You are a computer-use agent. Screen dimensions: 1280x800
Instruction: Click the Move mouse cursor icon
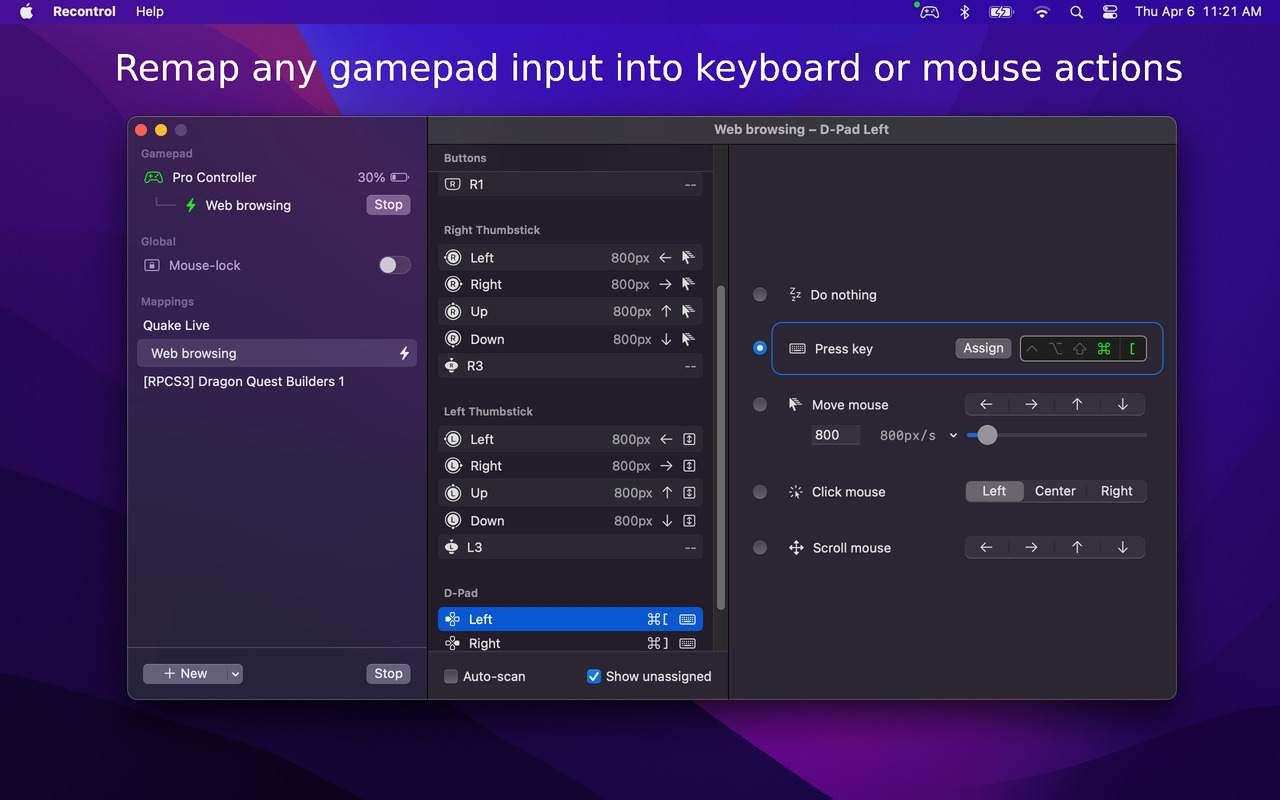(x=796, y=404)
